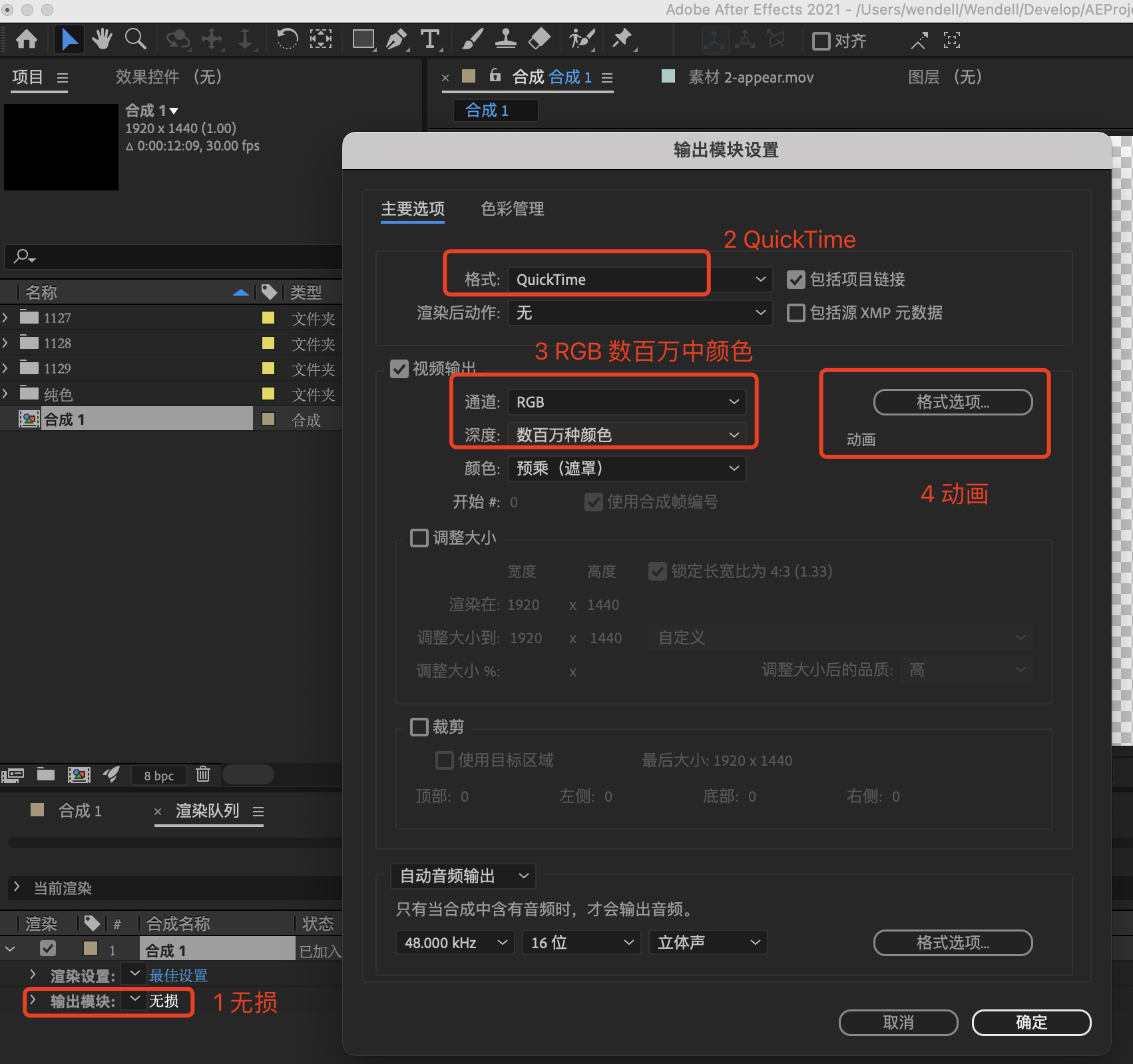Choose the Rotation tool

tap(287, 40)
